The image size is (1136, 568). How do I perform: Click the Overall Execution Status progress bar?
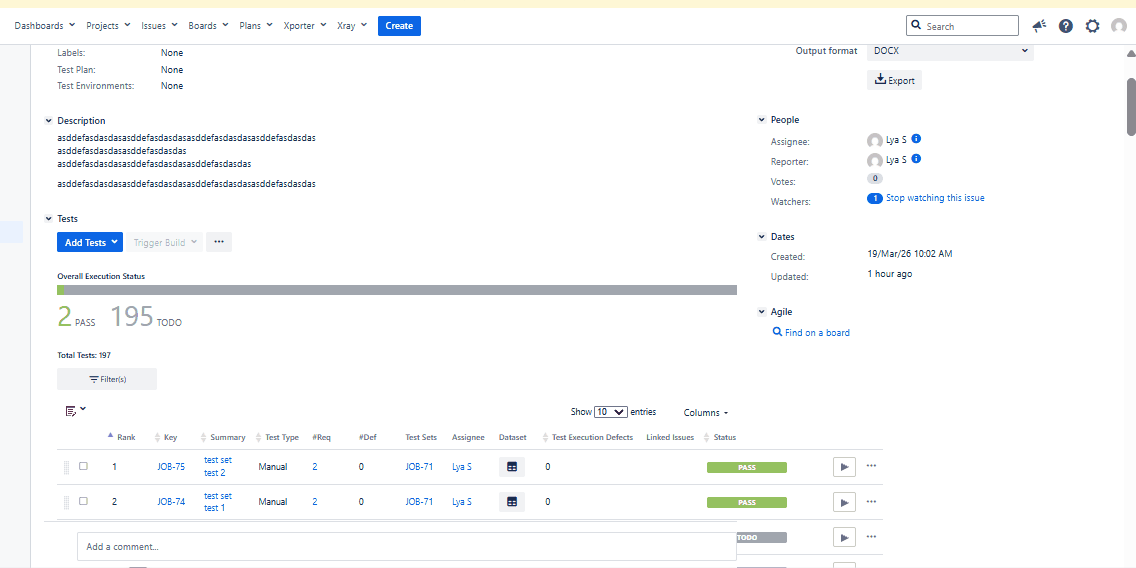(397, 290)
